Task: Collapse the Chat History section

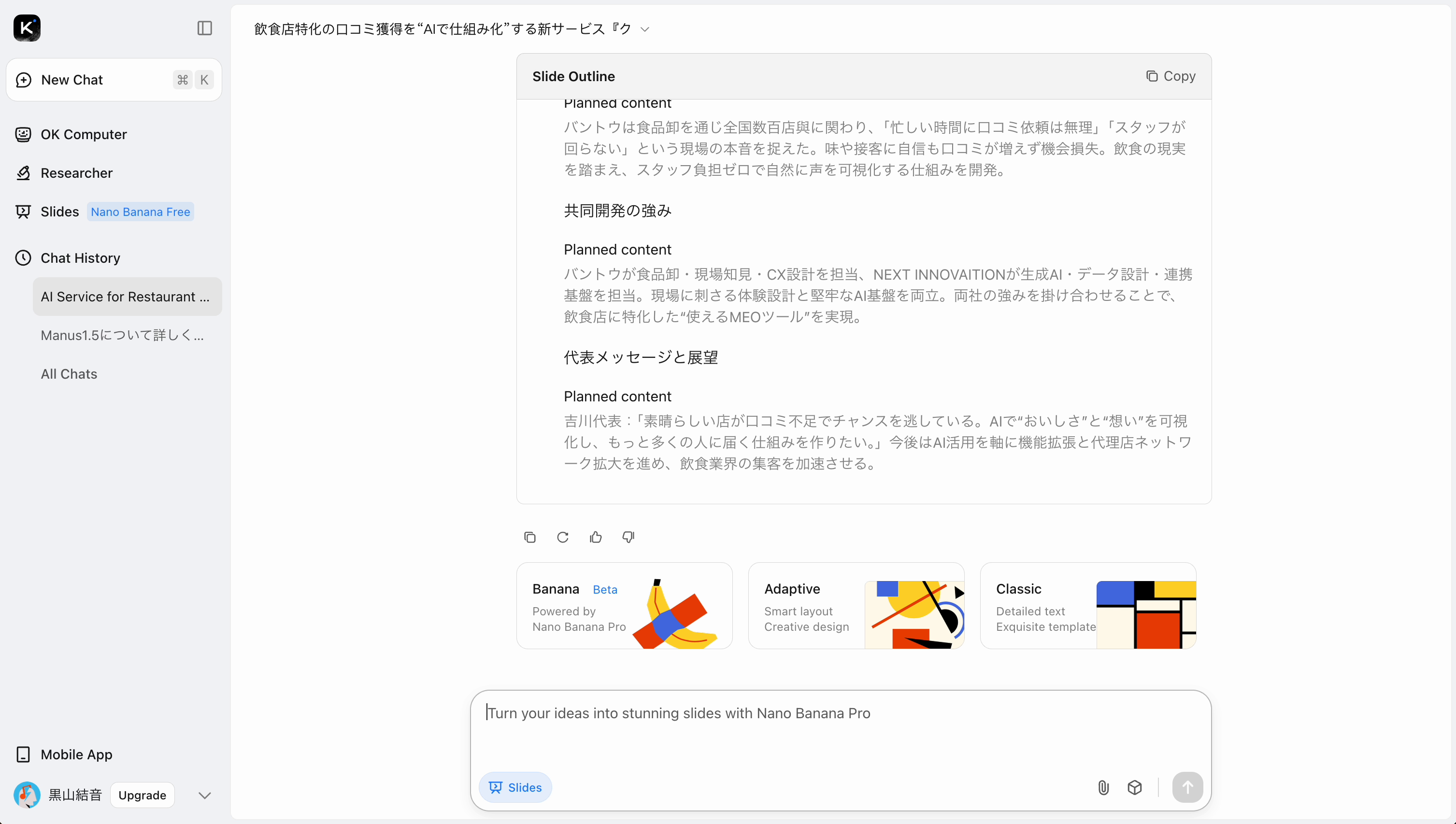Action: 79,257
